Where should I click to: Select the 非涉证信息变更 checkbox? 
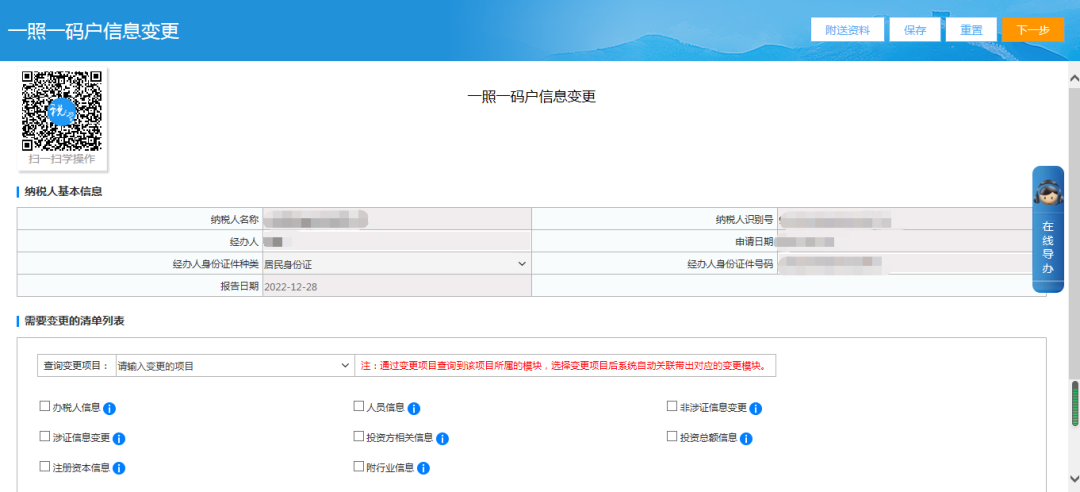click(x=672, y=407)
